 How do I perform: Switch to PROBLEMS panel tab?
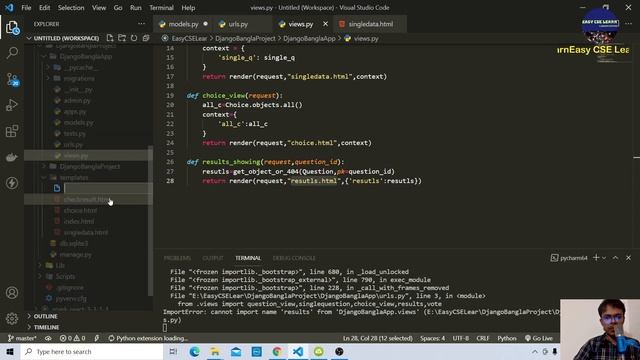tap(177, 258)
